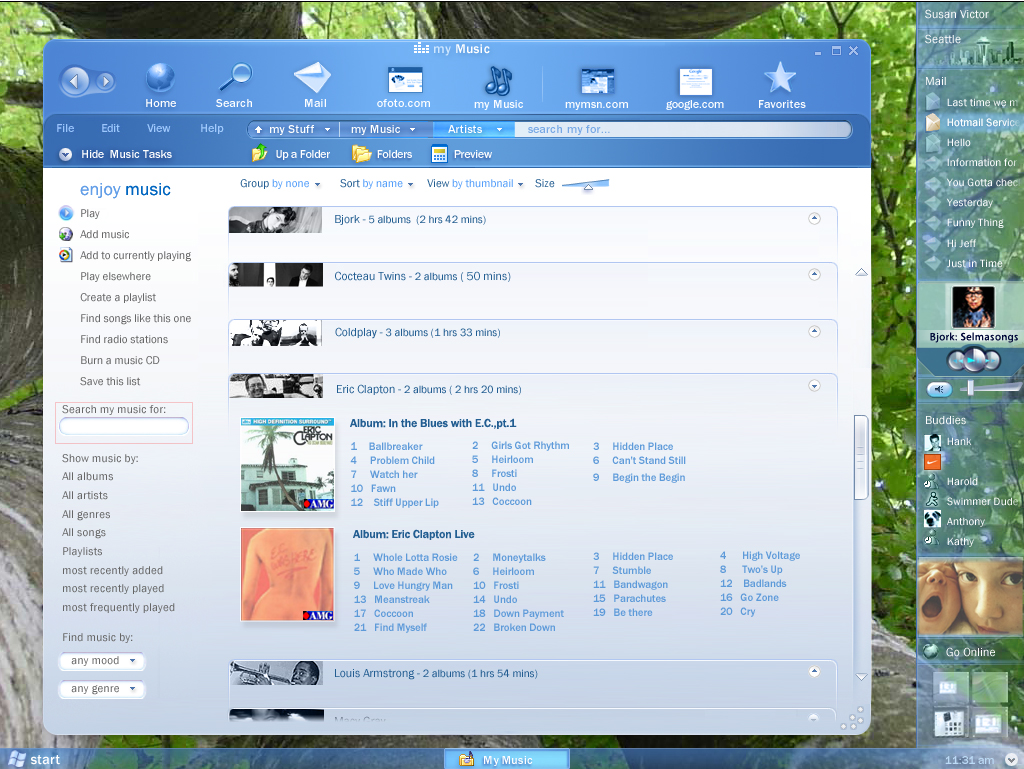This screenshot has height=769, width=1024.
Task: Open buddy Anthony's avatar icon
Action: (933, 520)
